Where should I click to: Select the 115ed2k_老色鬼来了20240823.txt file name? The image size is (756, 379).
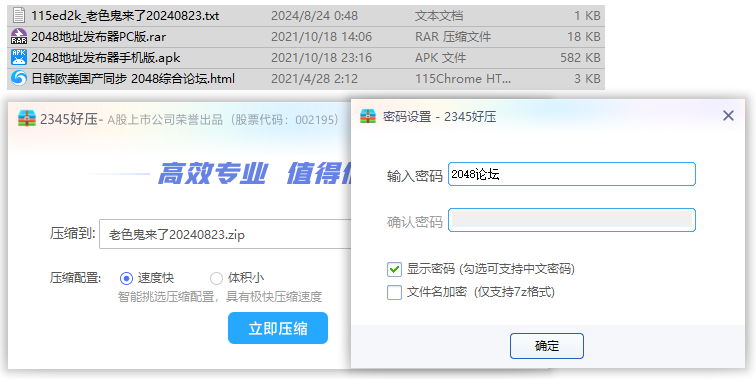point(125,16)
